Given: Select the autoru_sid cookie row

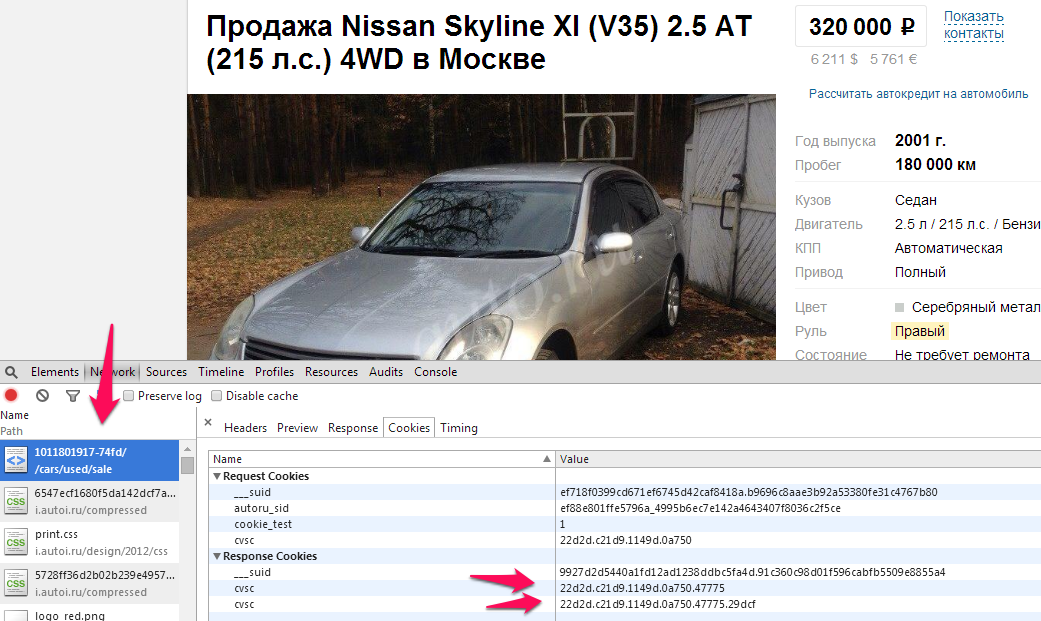Looking at the screenshot, I should point(625,508).
